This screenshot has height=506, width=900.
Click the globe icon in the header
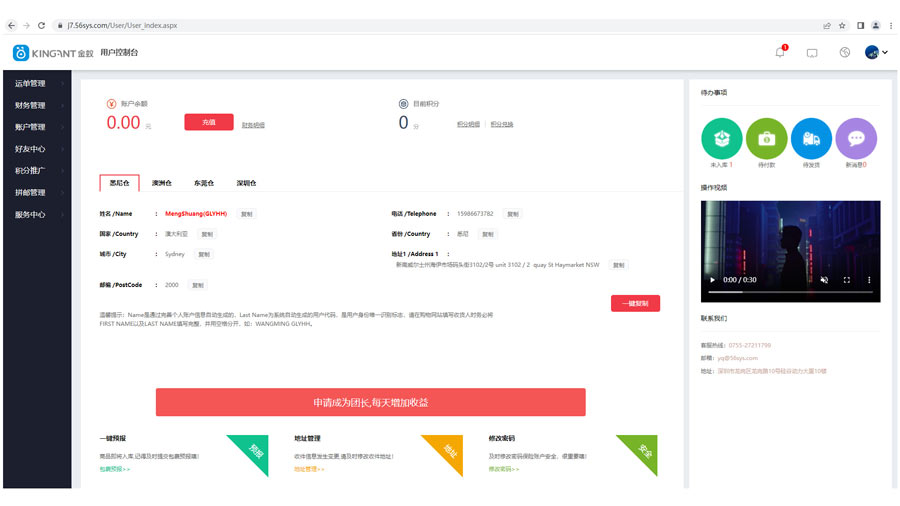(844, 52)
